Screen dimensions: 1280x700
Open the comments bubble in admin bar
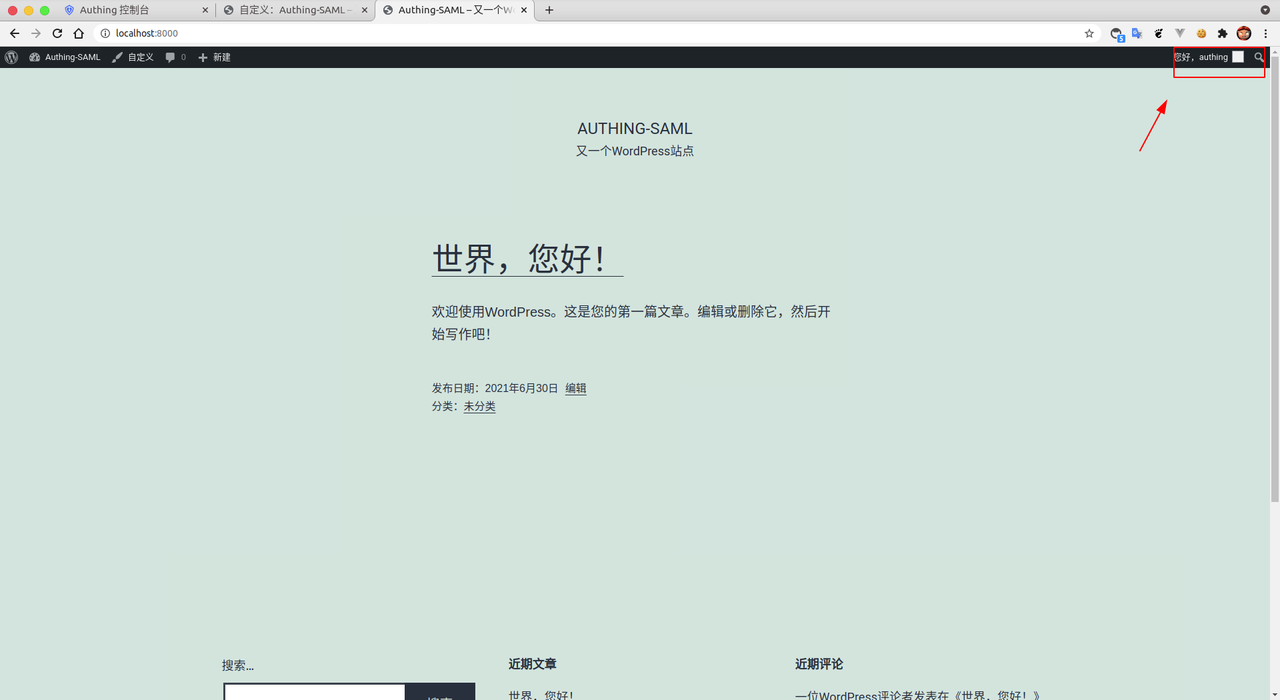tap(176, 57)
